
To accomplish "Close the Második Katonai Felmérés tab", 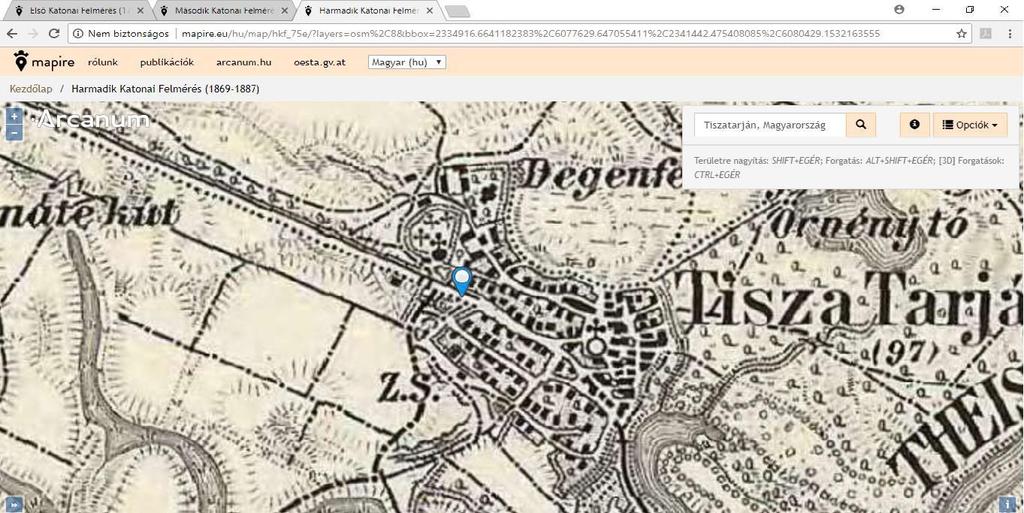I will pyautogui.click(x=284, y=11).
